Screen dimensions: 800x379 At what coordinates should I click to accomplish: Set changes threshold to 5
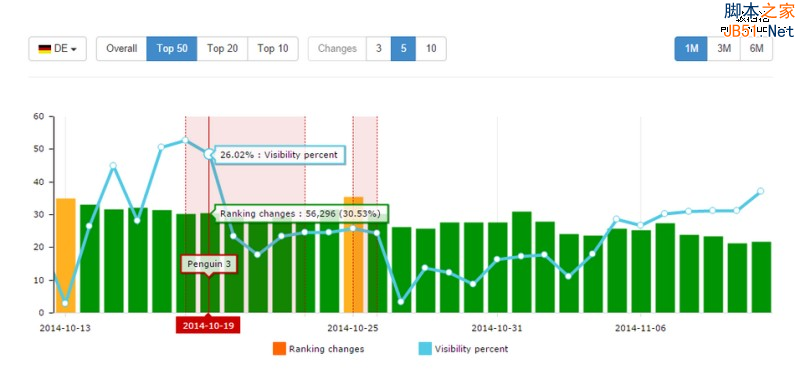coord(404,49)
